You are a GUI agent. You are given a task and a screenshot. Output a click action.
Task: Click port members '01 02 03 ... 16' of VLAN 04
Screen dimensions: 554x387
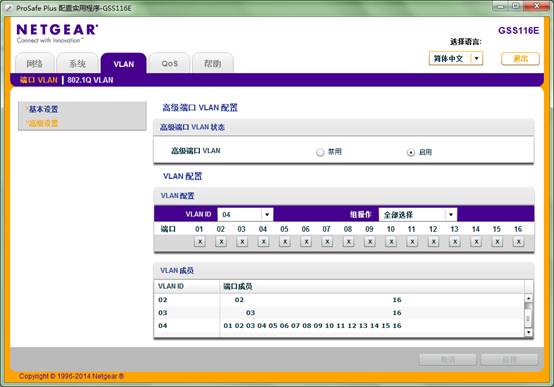point(312,326)
